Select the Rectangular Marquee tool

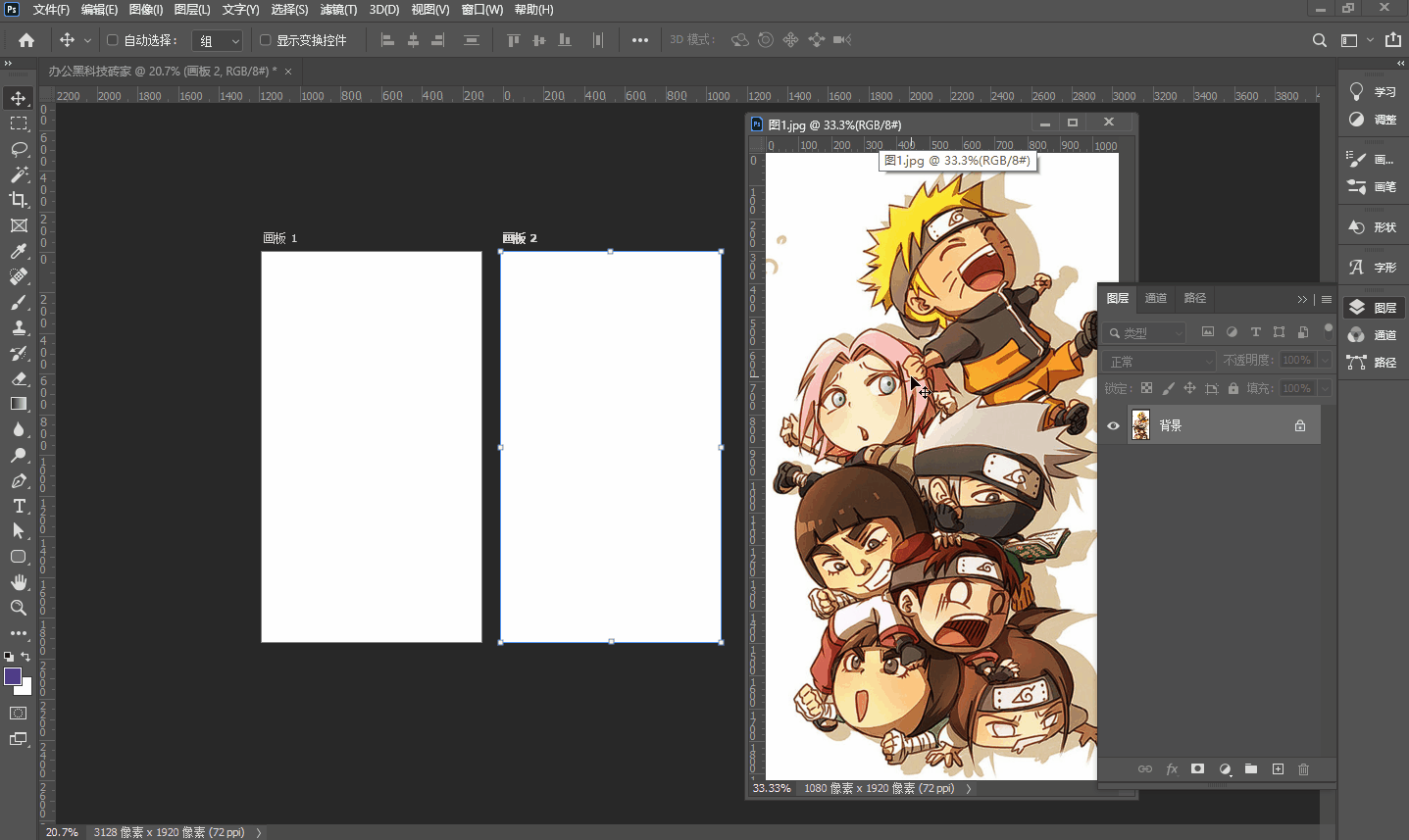pos(19,124)
